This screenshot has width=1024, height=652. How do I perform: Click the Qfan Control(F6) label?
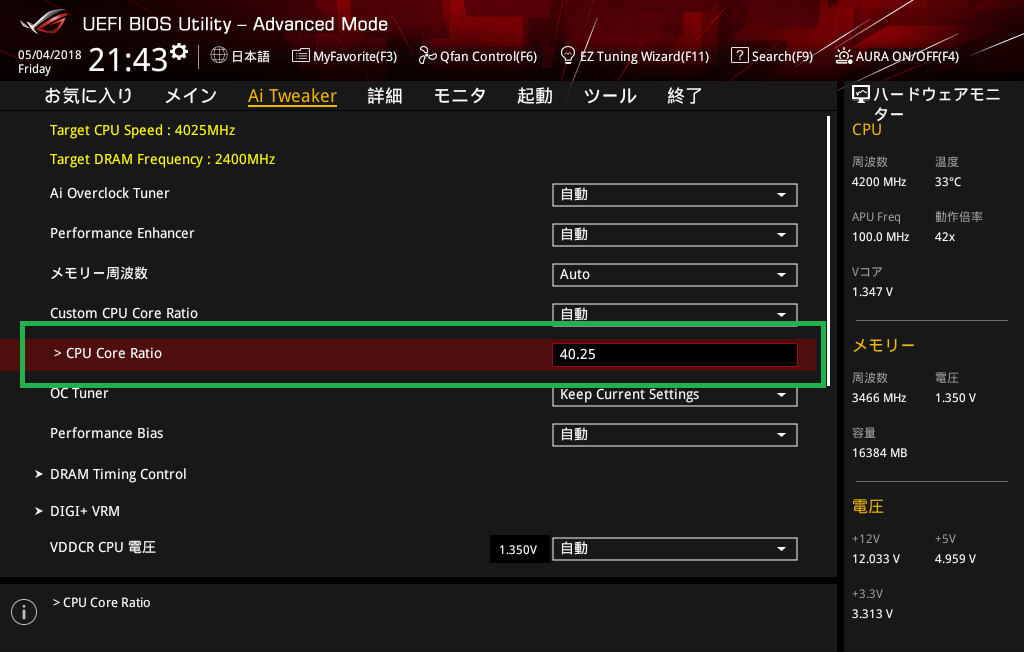(488, 56)
